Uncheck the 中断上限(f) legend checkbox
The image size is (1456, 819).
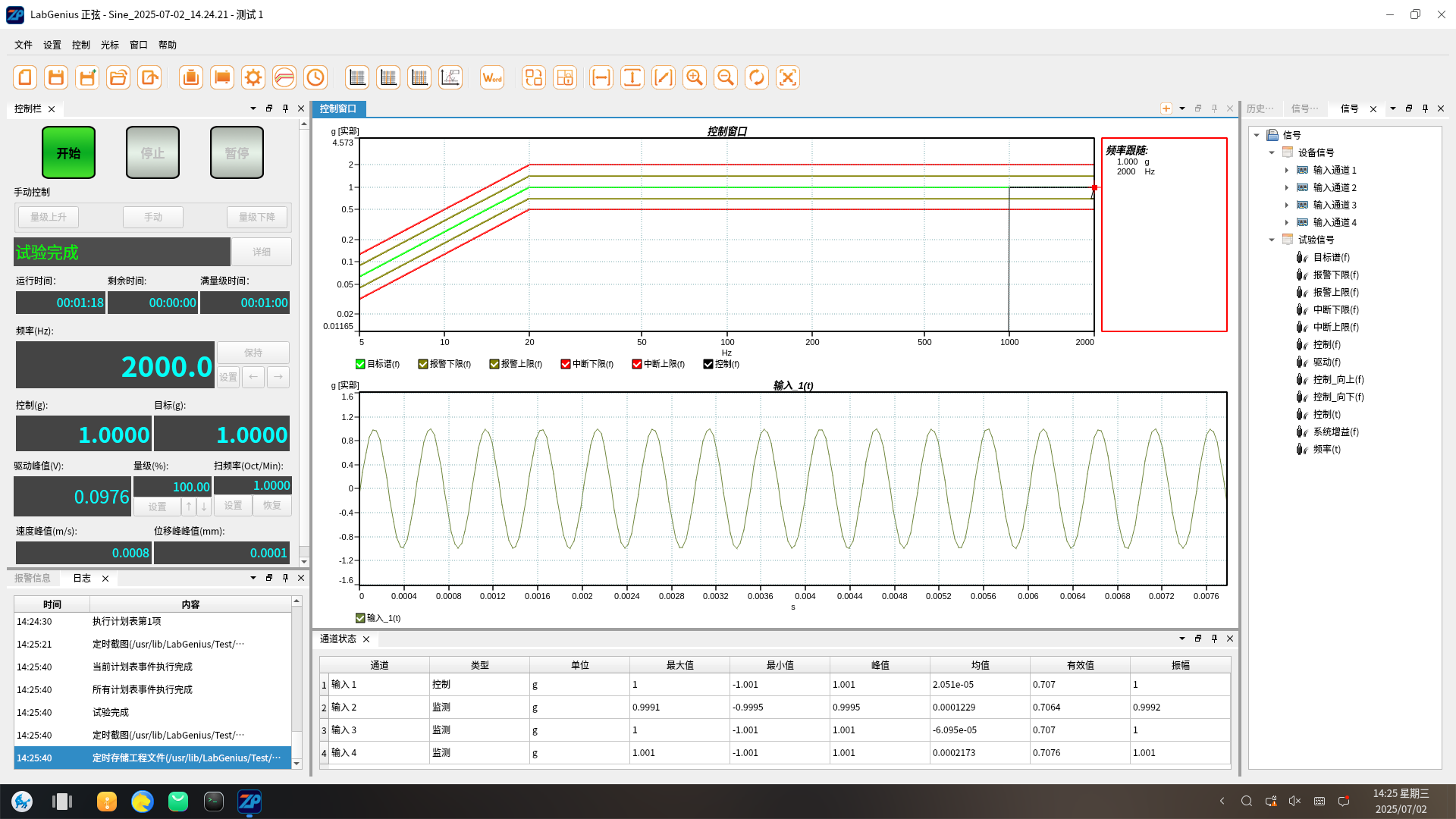click(x=637, y=364)
